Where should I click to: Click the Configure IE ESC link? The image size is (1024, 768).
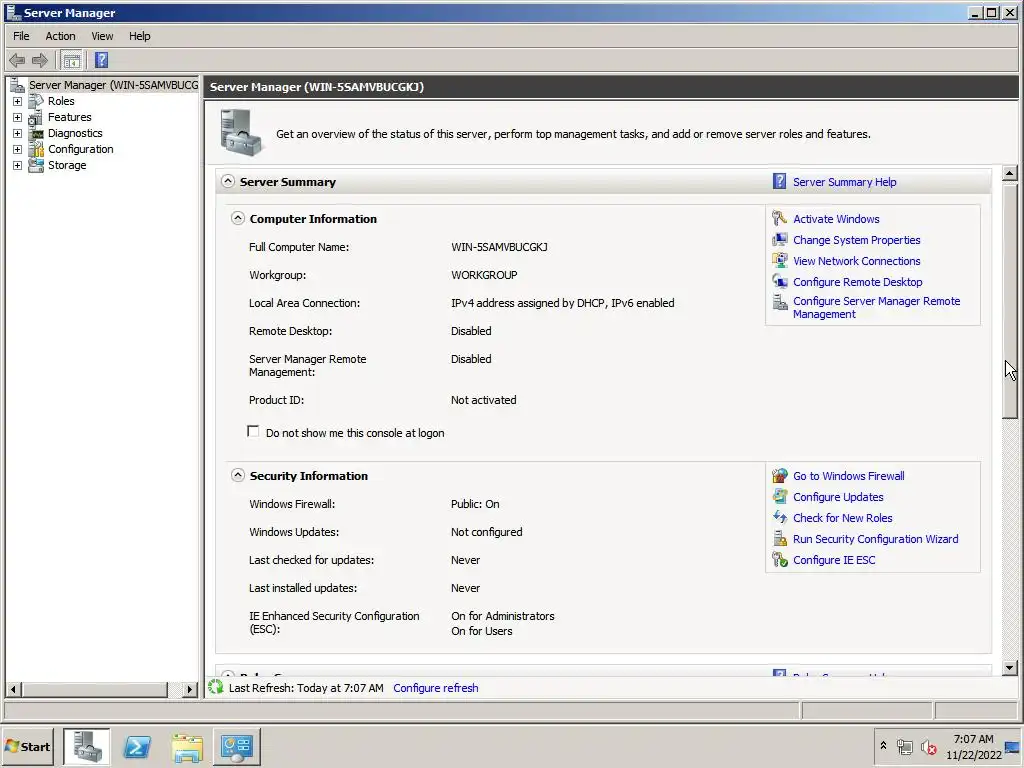834,560
